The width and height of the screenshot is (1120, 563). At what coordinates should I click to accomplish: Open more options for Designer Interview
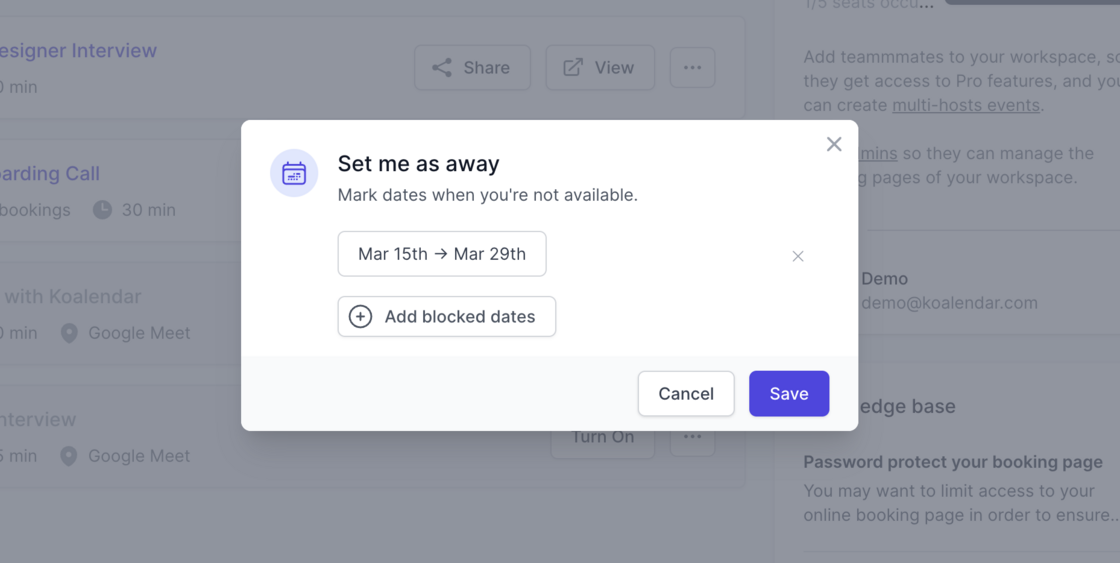pos(692,68)
